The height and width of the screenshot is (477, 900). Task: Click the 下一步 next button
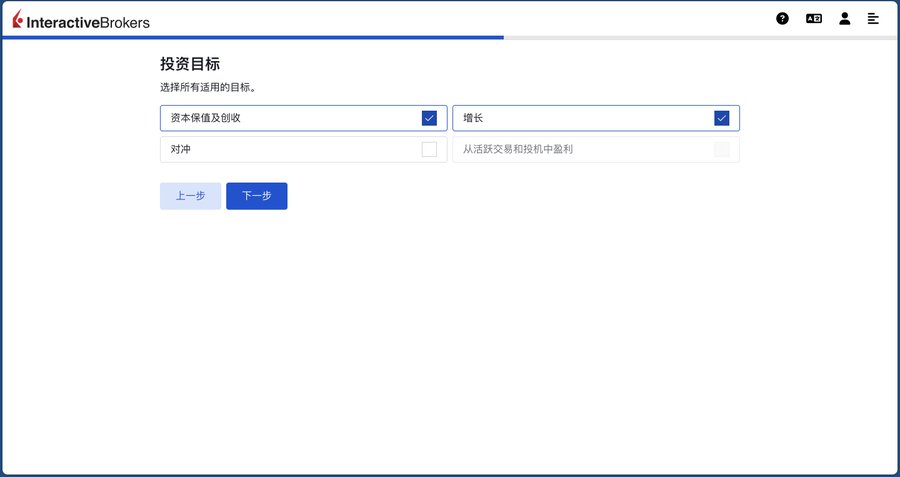(x=257, y=196)
